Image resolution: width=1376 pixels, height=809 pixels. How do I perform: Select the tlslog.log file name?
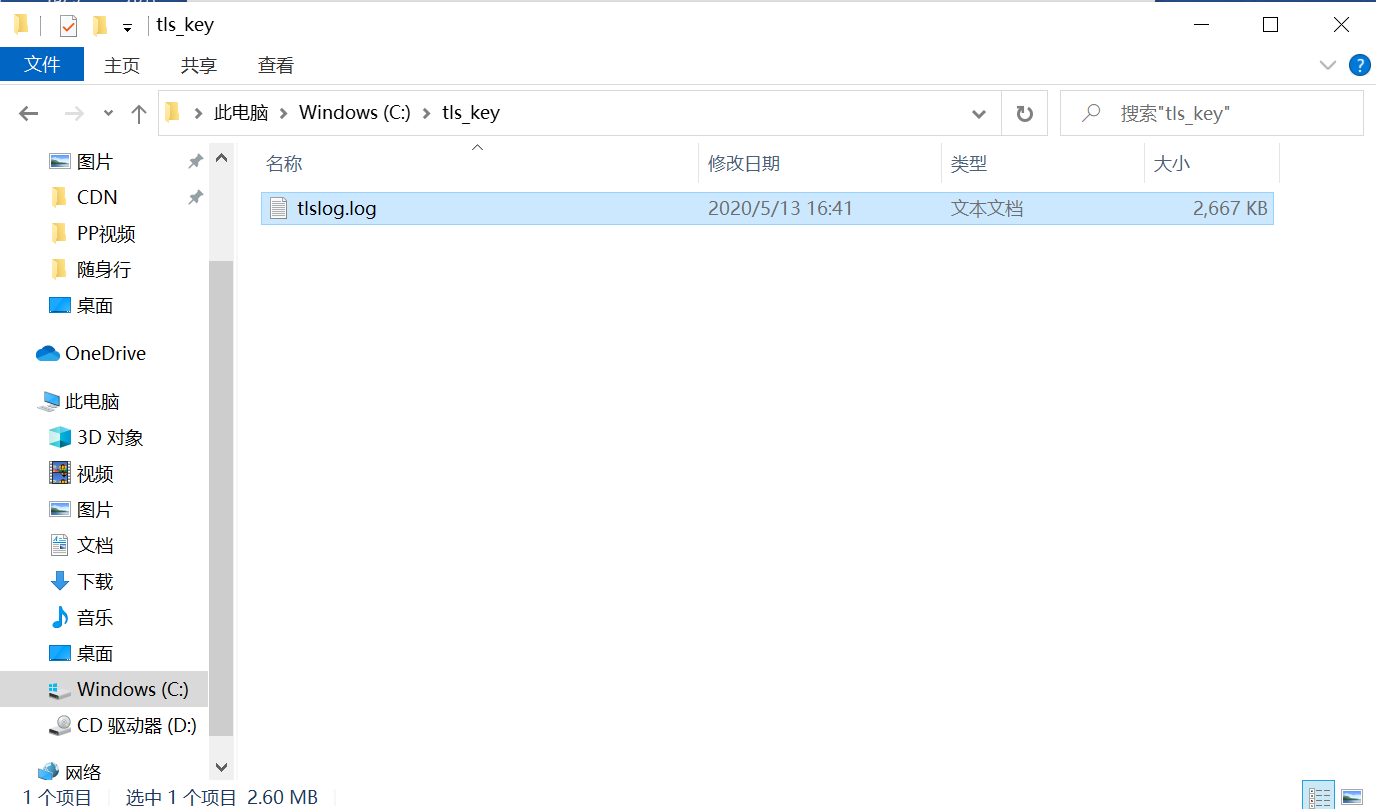337,209
